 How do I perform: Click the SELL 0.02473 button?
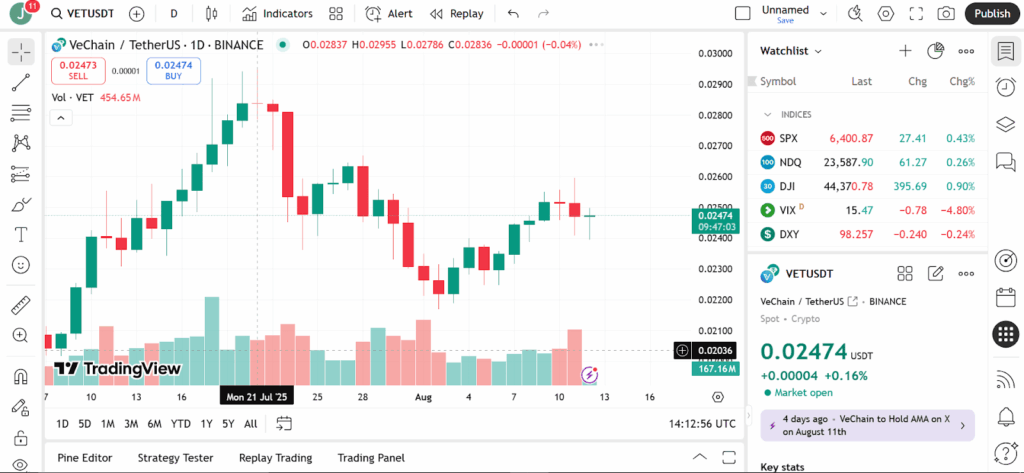point(78,71)
